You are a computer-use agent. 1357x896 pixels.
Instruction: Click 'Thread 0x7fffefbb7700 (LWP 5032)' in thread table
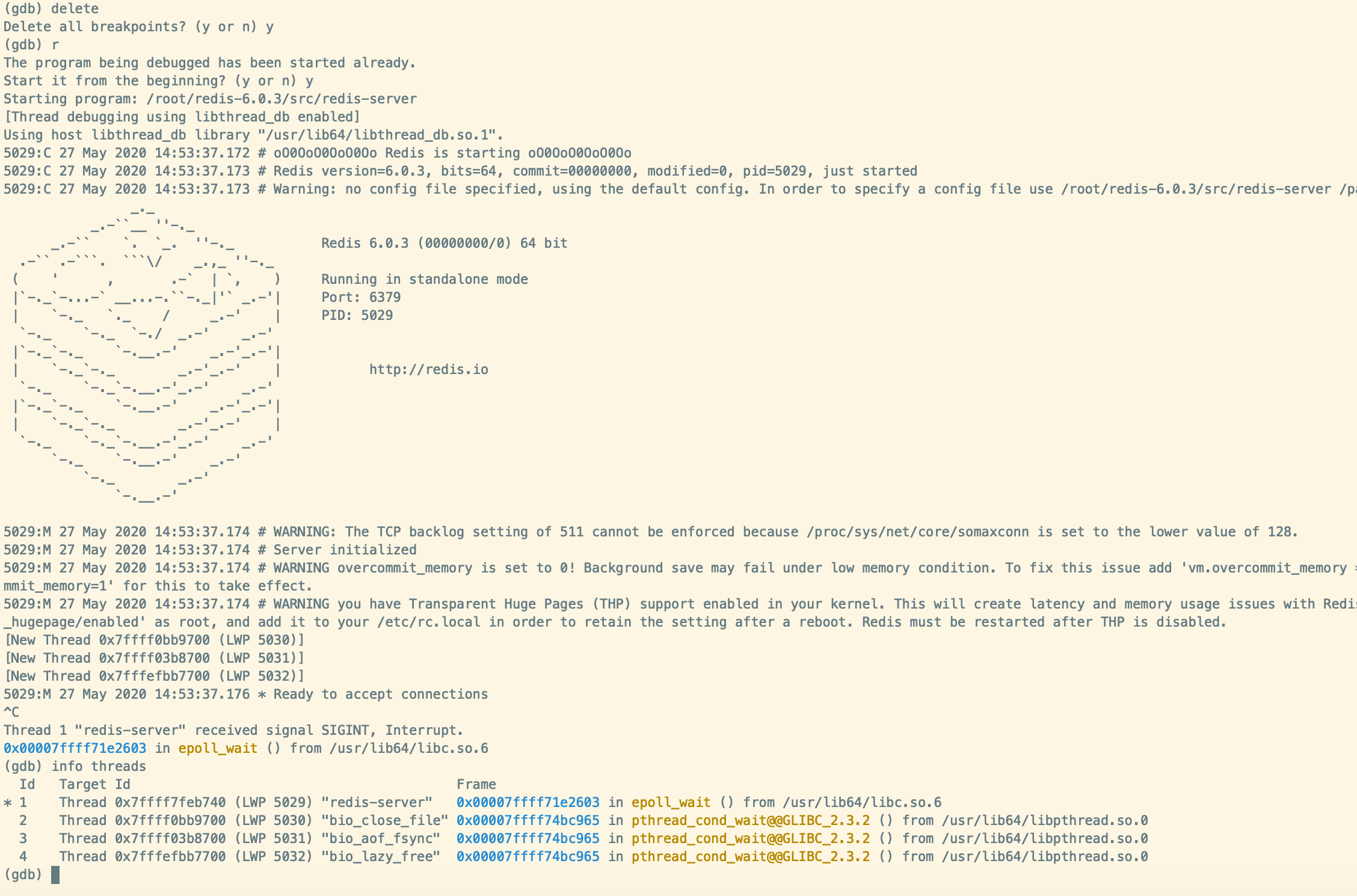186,857
